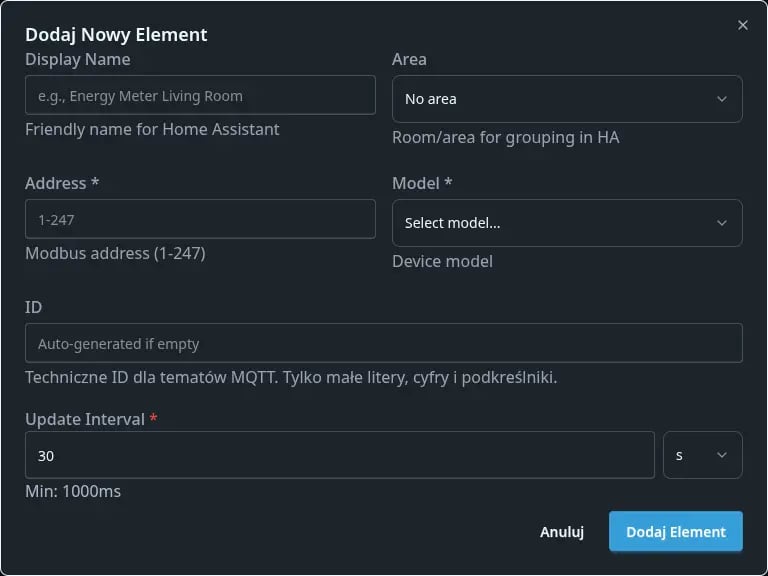Click the Update Interval value field

click(x=339, y=455)
